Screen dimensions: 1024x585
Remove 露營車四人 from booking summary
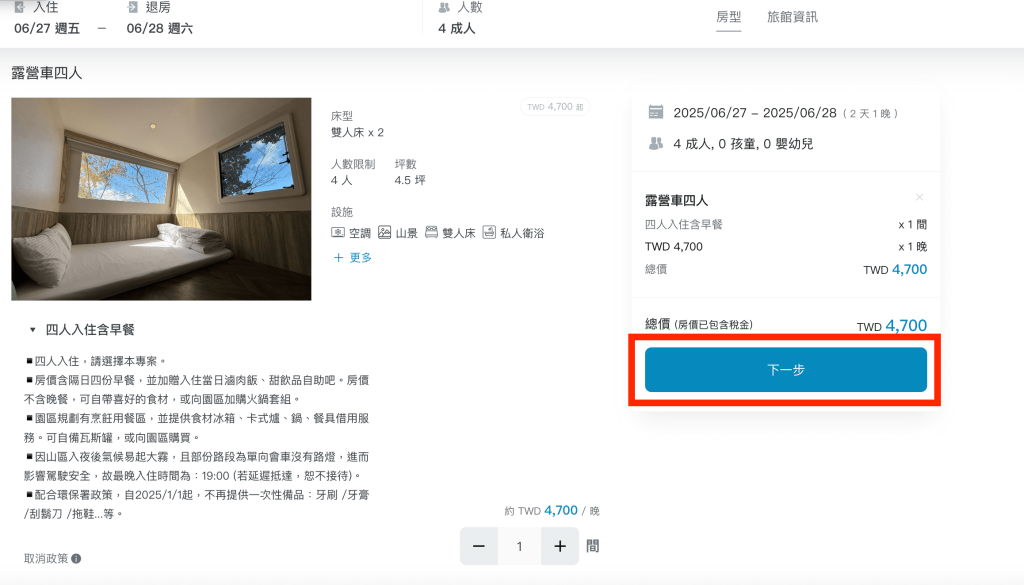(919, 198)
